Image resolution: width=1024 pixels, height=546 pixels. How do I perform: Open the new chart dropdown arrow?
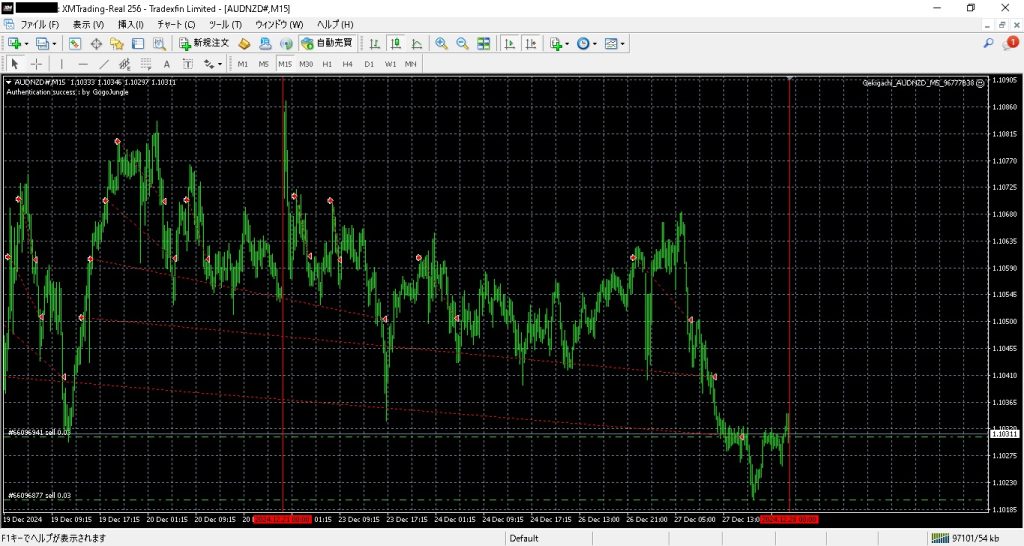pos(27,43)
